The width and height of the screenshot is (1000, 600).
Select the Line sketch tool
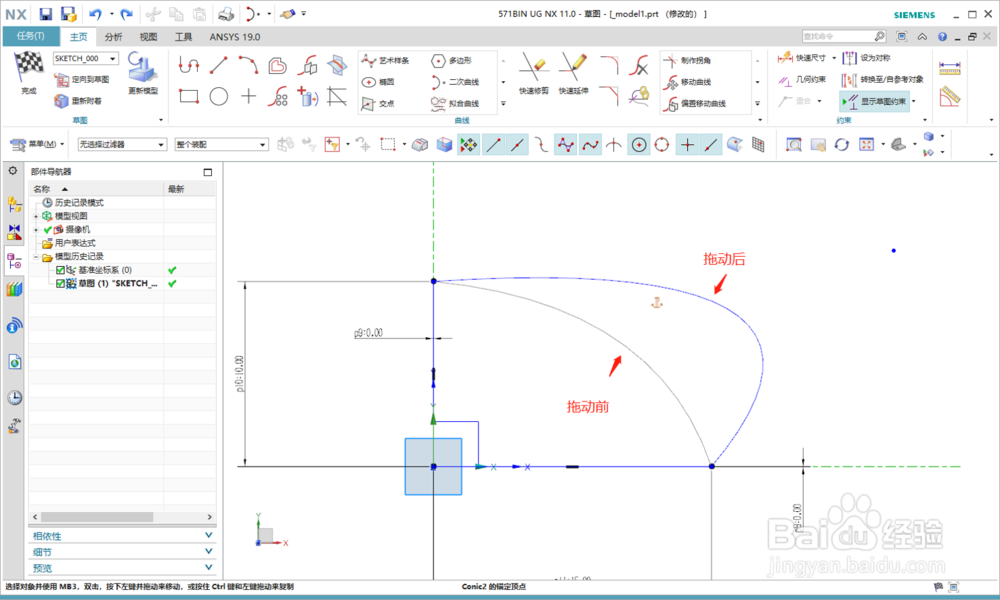tap(219, 65)
